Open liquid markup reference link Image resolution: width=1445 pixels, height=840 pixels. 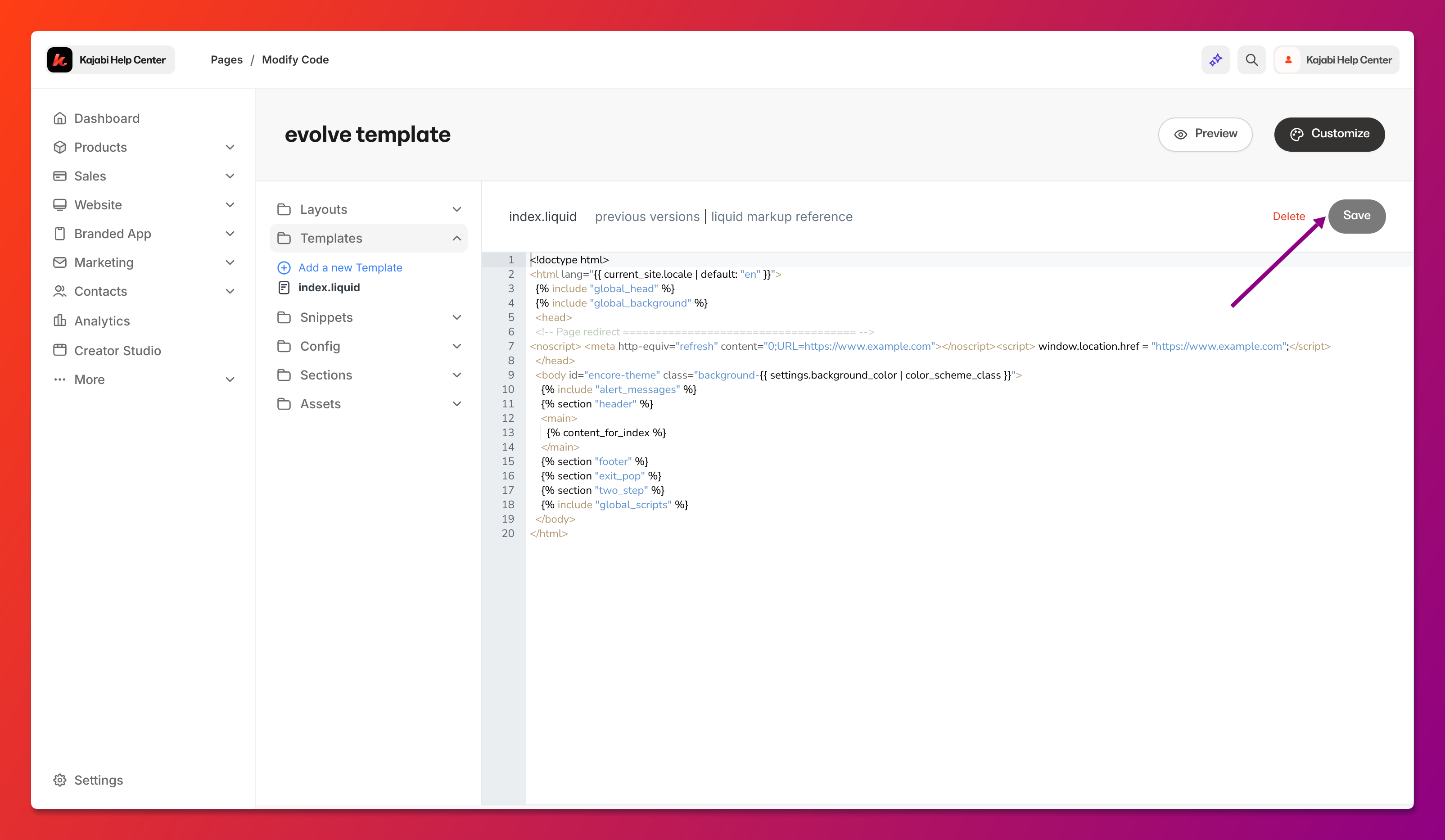click(781, 217)
